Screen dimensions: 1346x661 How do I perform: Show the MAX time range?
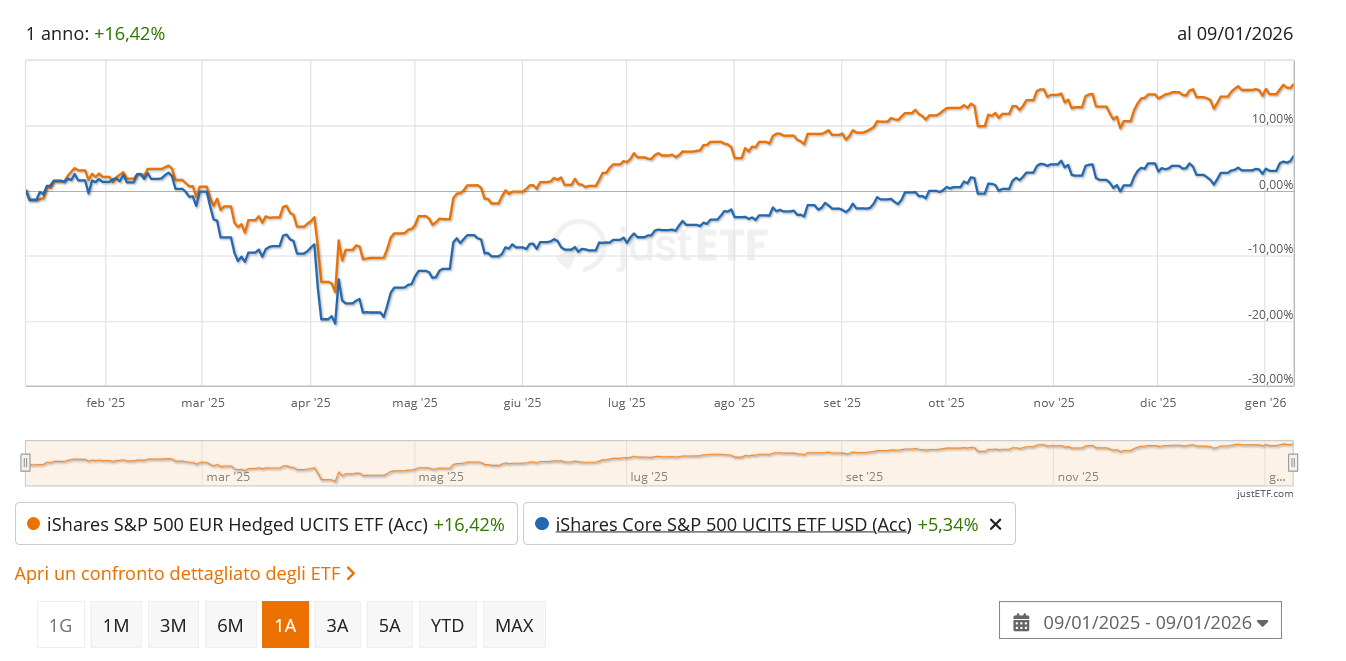[x=514, y=625]
